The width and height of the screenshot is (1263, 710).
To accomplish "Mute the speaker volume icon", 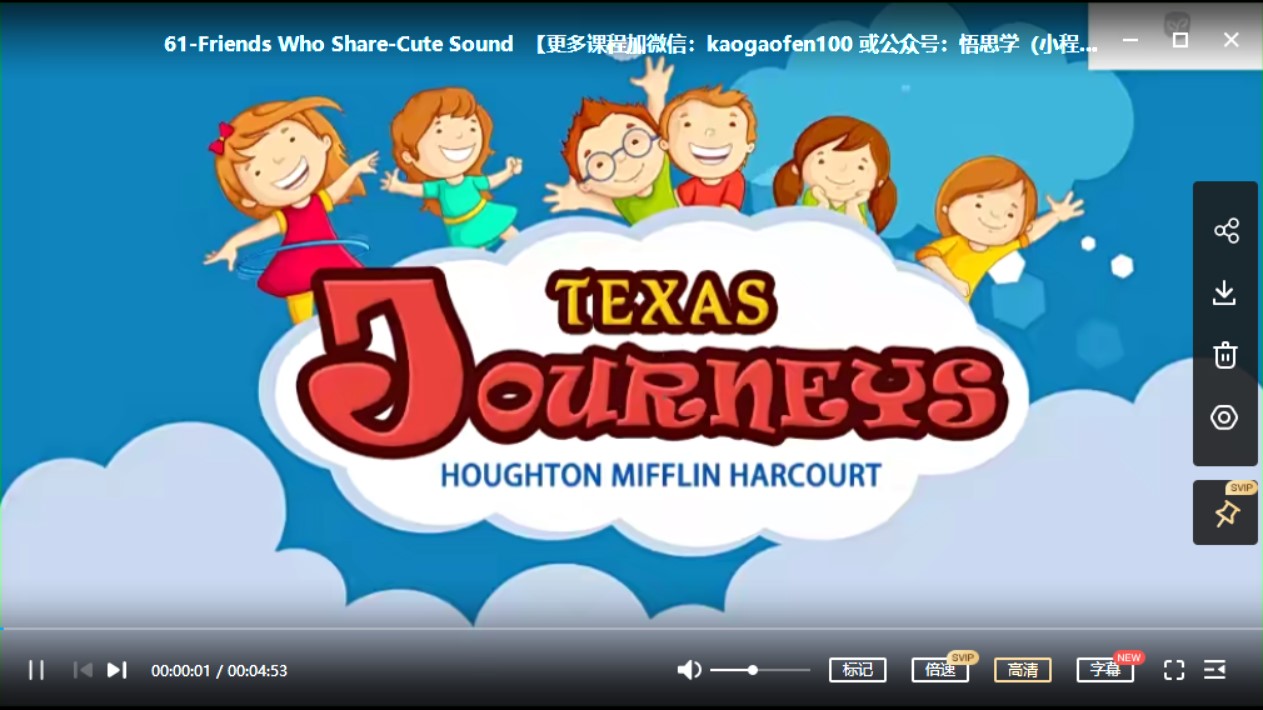I will pos(689,670).
